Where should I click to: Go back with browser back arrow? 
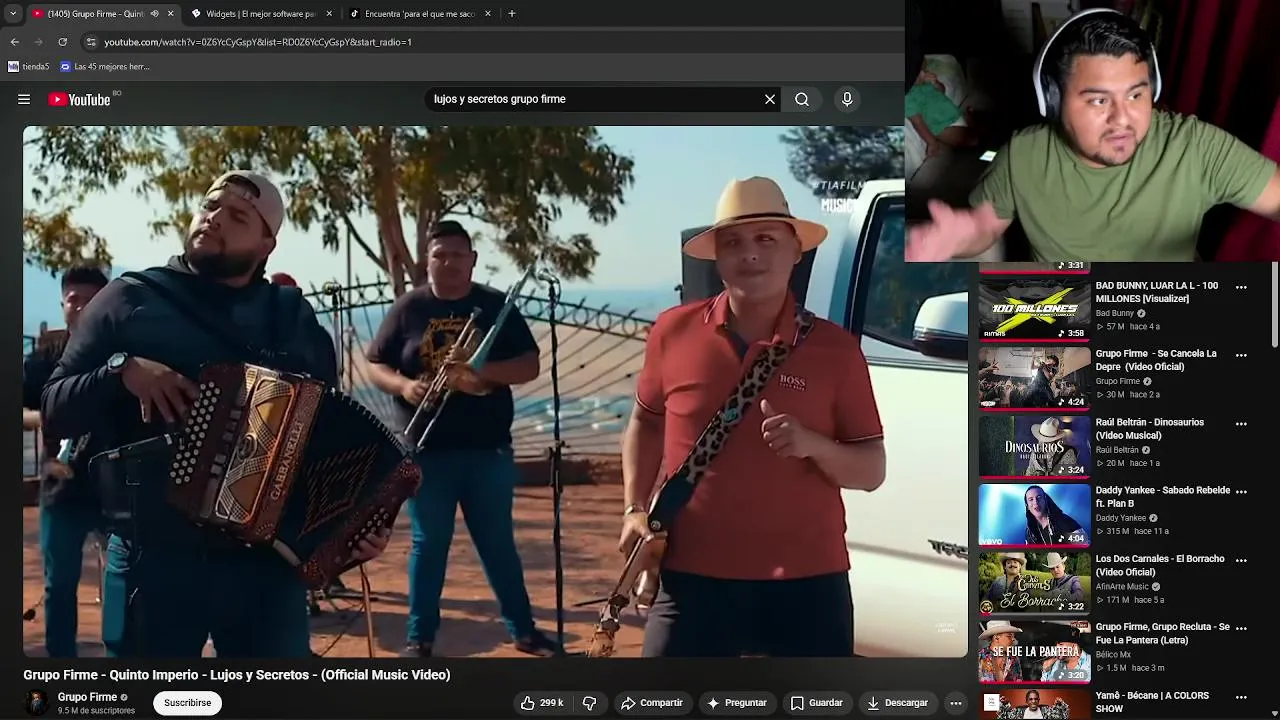pyautogui.click(x=14, y=42)
